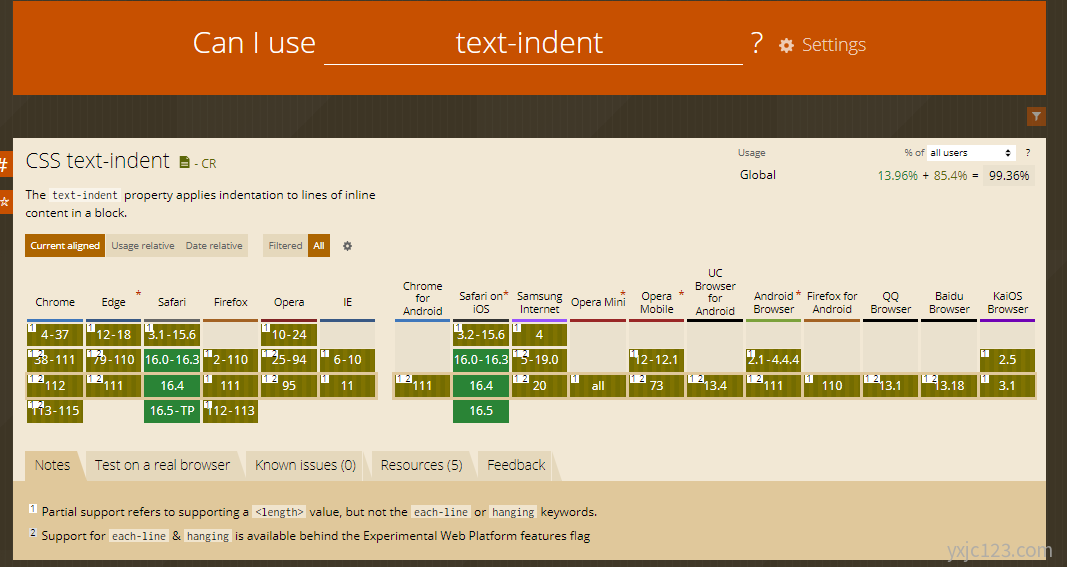Click the Edge browser column header

114,302
